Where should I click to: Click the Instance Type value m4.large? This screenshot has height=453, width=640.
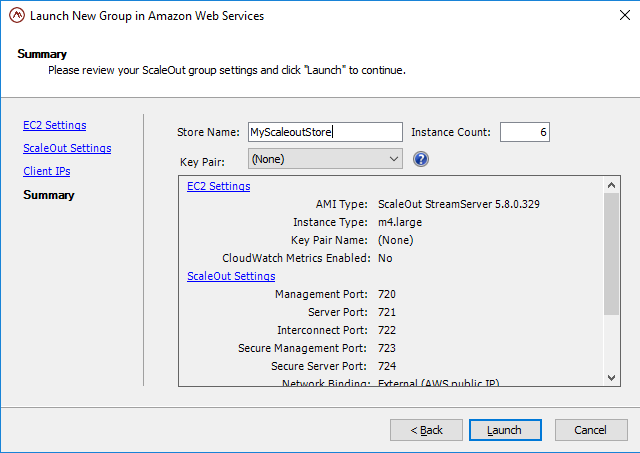point(400,222)
